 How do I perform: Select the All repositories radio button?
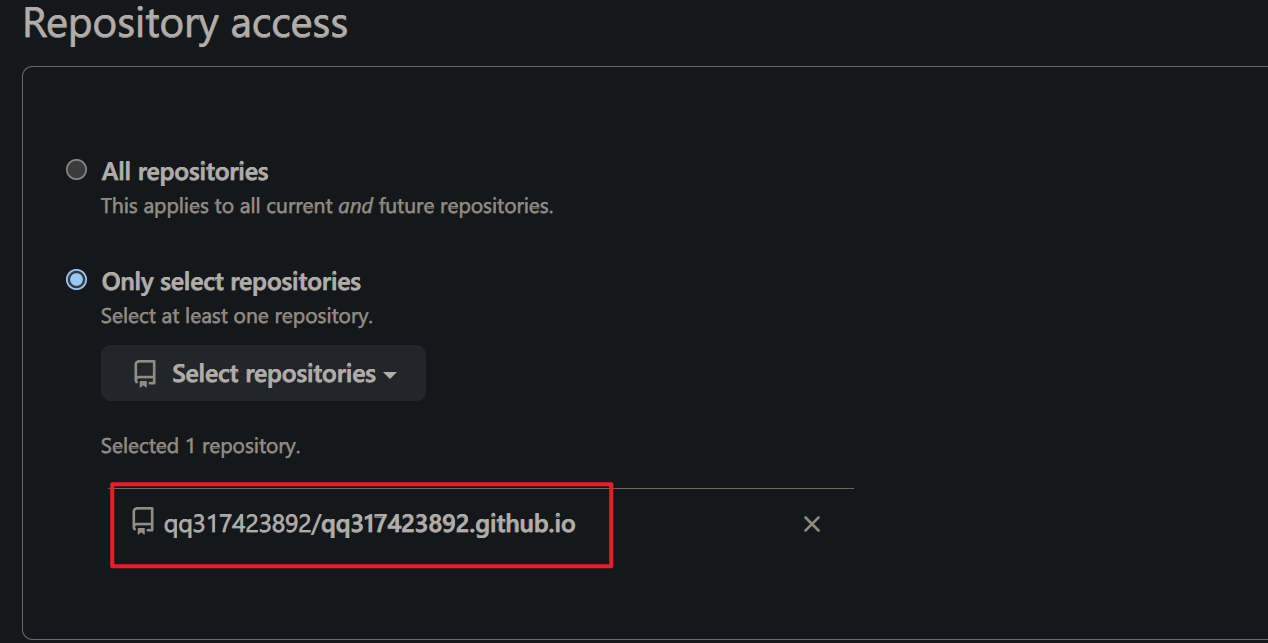(x=76, y=170)
